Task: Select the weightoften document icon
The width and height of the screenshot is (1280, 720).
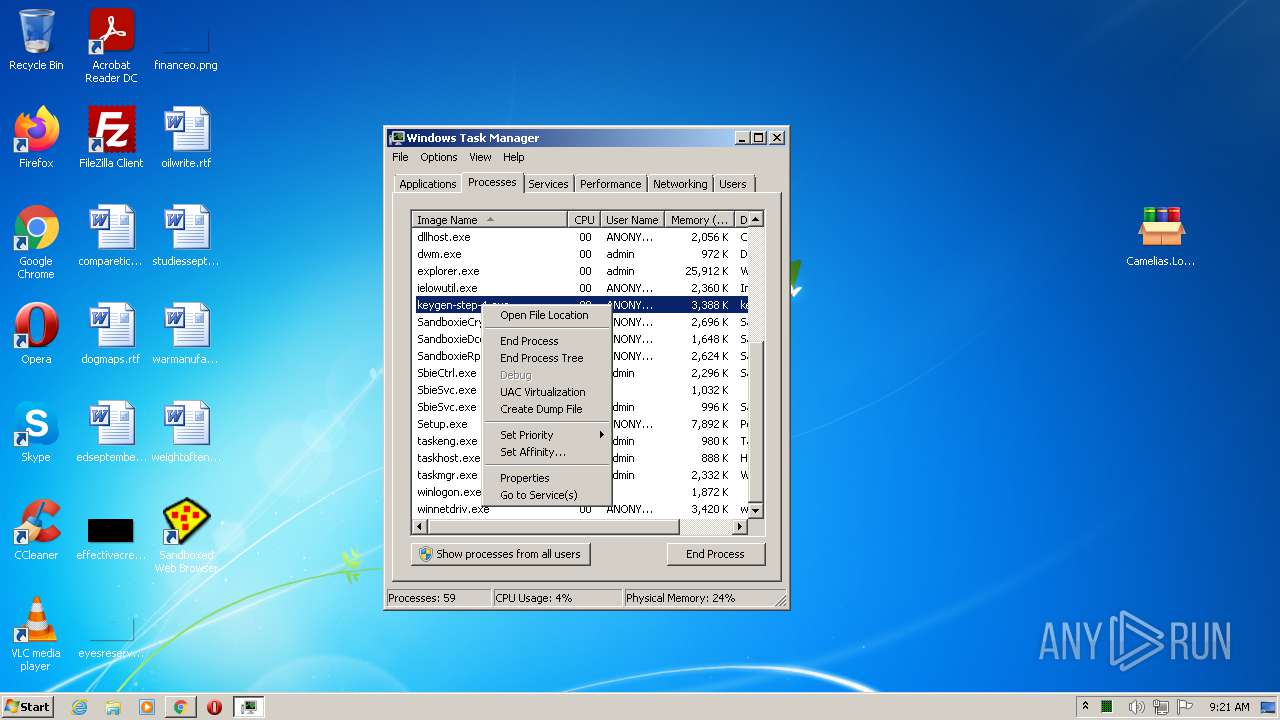Action: 186,432
